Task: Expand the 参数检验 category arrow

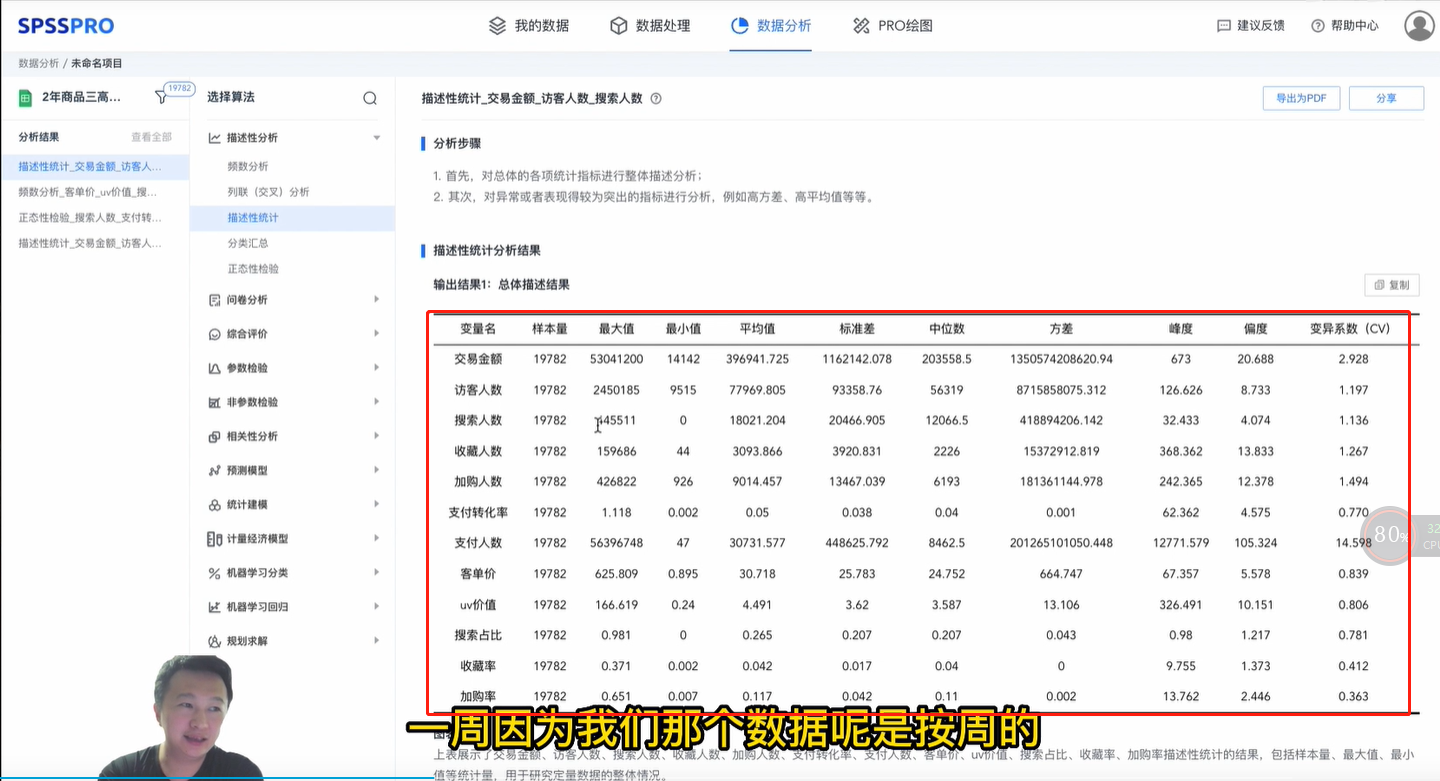Action: coord(376,367)
